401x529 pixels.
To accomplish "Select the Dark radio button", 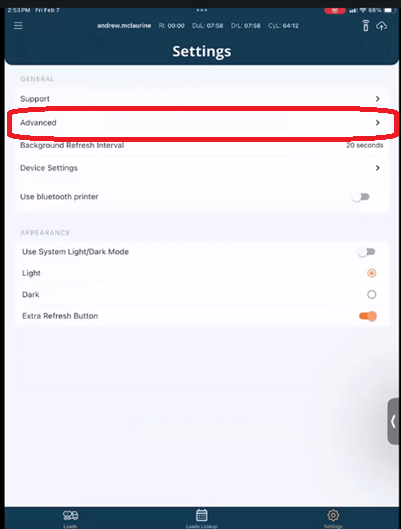I will point(372,295).
